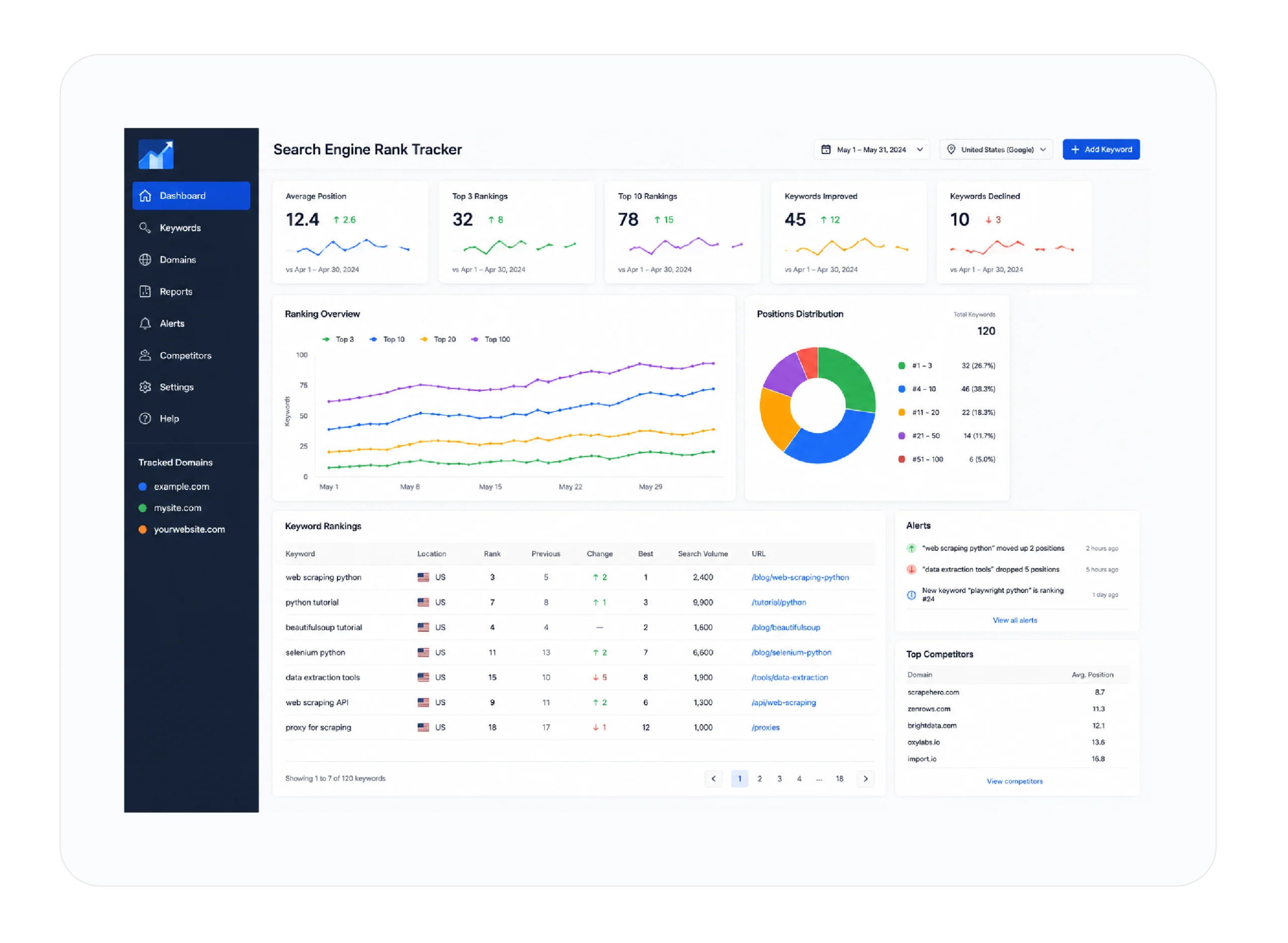The image size is (1288, 943).
Task: Open the /tools/data-extraction URL link
Action: pyautogui.click(x=790, y=677)
